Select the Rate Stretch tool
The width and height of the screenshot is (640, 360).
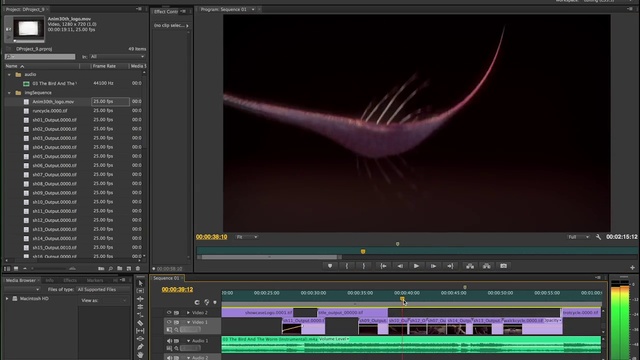(x=140, y=315)
